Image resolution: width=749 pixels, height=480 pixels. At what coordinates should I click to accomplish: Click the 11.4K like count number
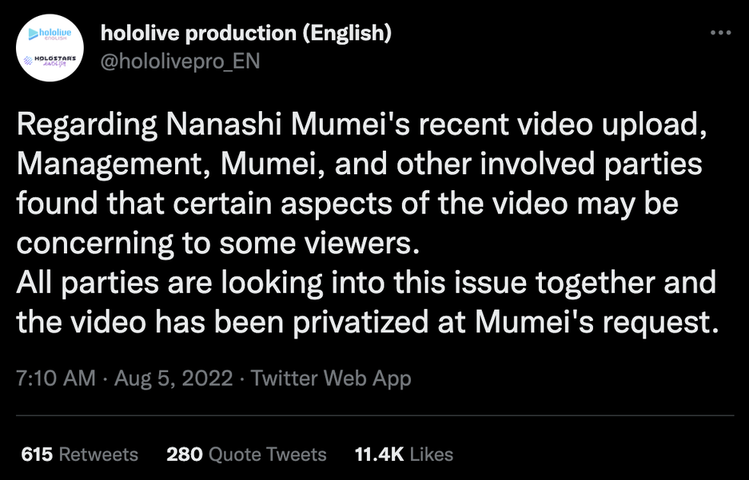click(x=379, y=454)
